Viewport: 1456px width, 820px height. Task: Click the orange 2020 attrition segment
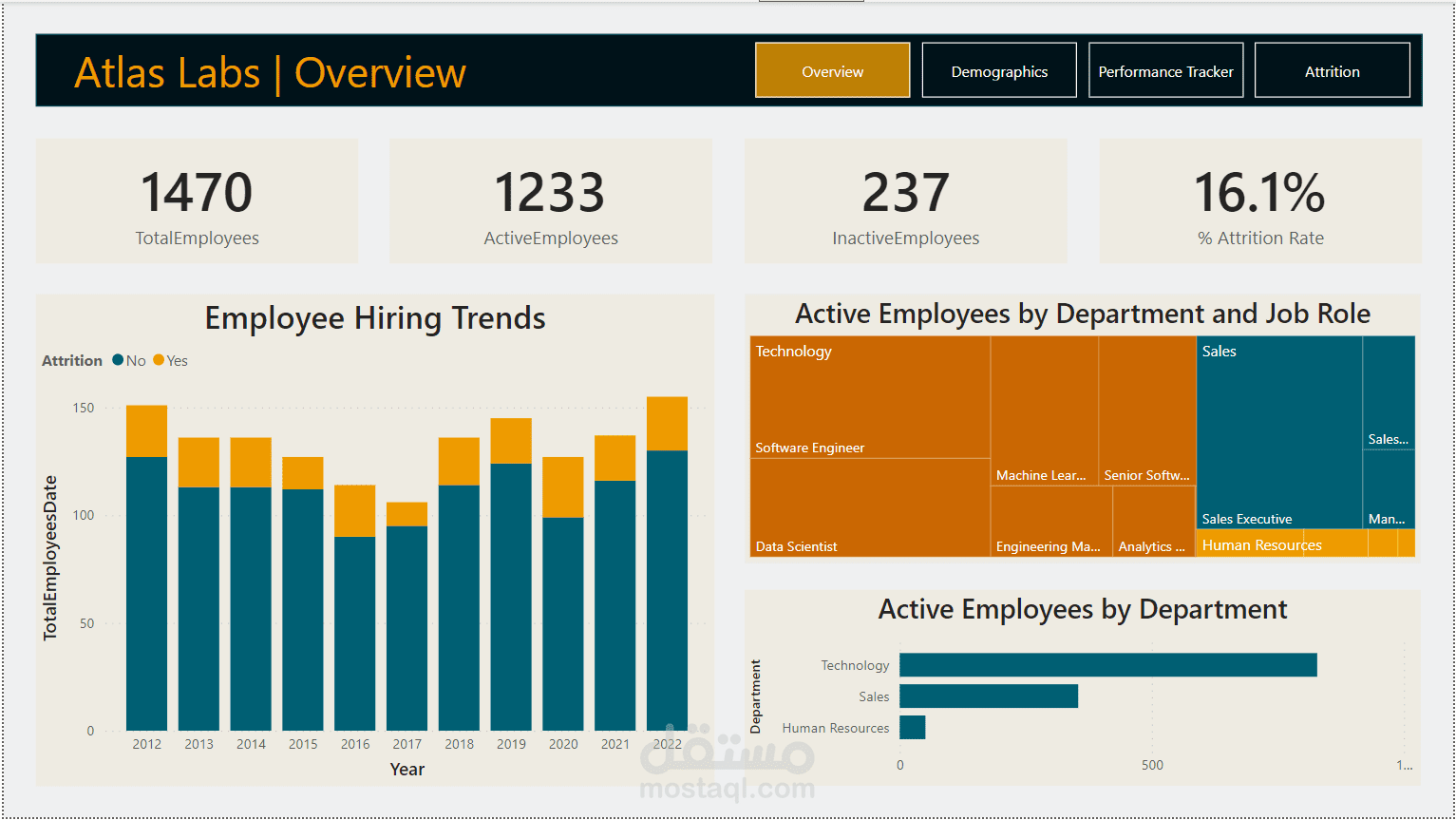(x=563, y=487)
